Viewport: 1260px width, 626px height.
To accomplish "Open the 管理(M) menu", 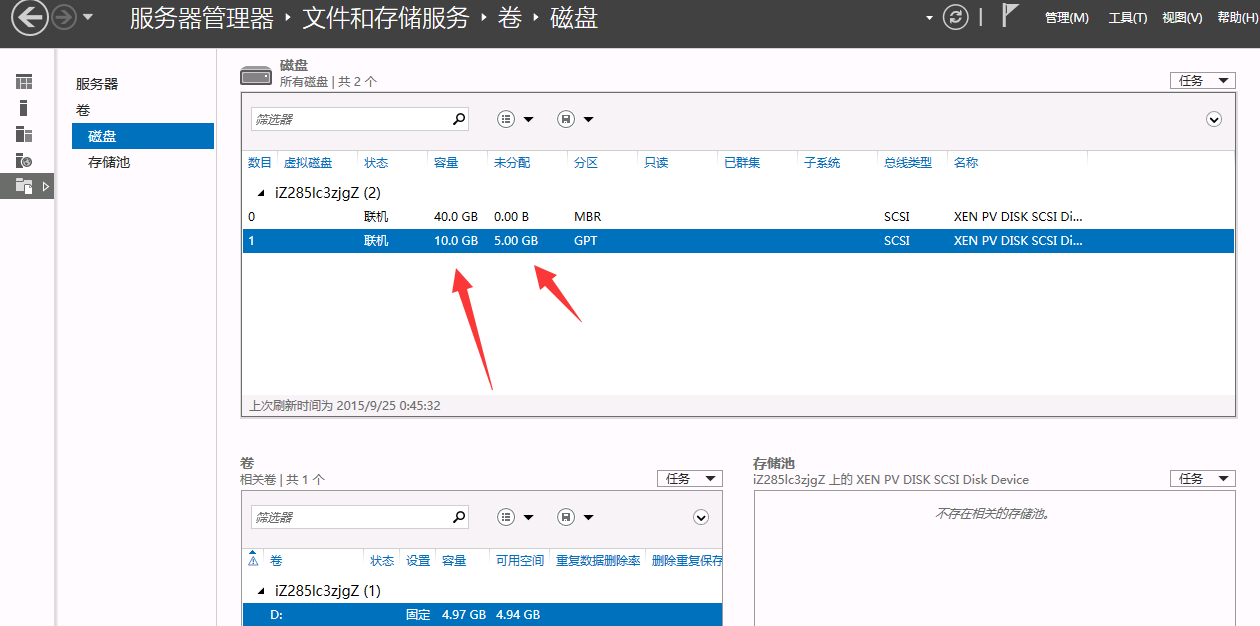I will (1066, 18).
